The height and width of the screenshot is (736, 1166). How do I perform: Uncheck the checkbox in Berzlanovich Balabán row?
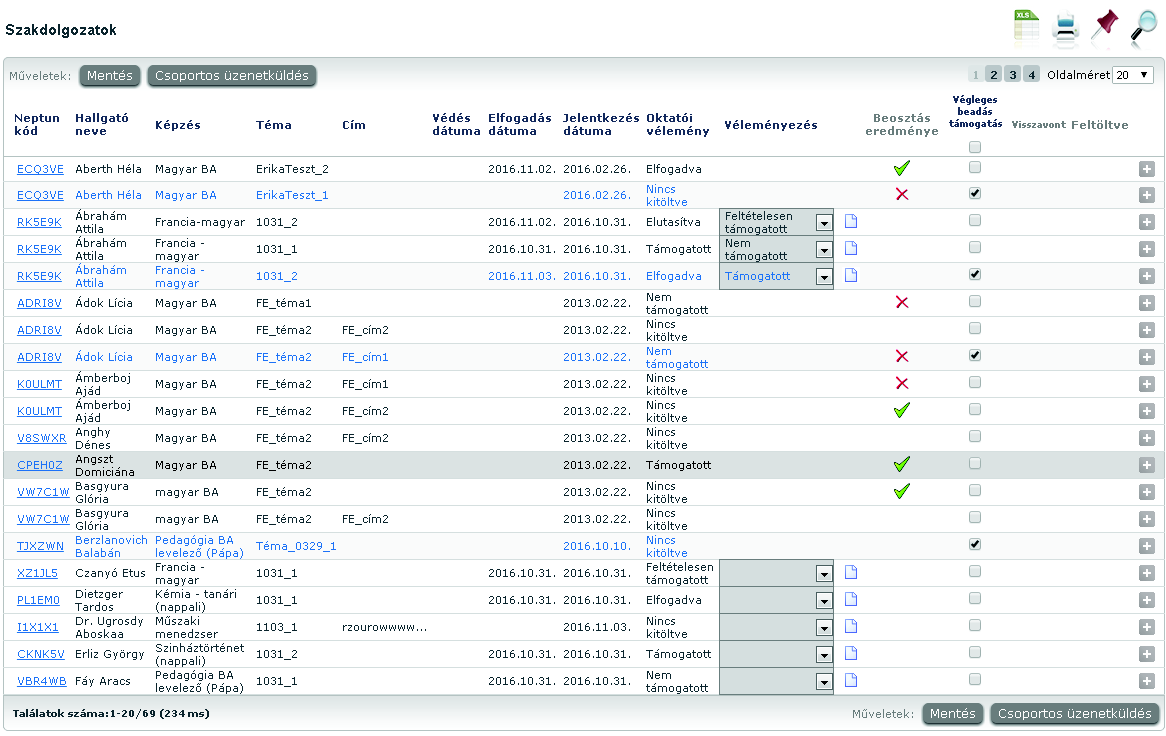(975, 544)
